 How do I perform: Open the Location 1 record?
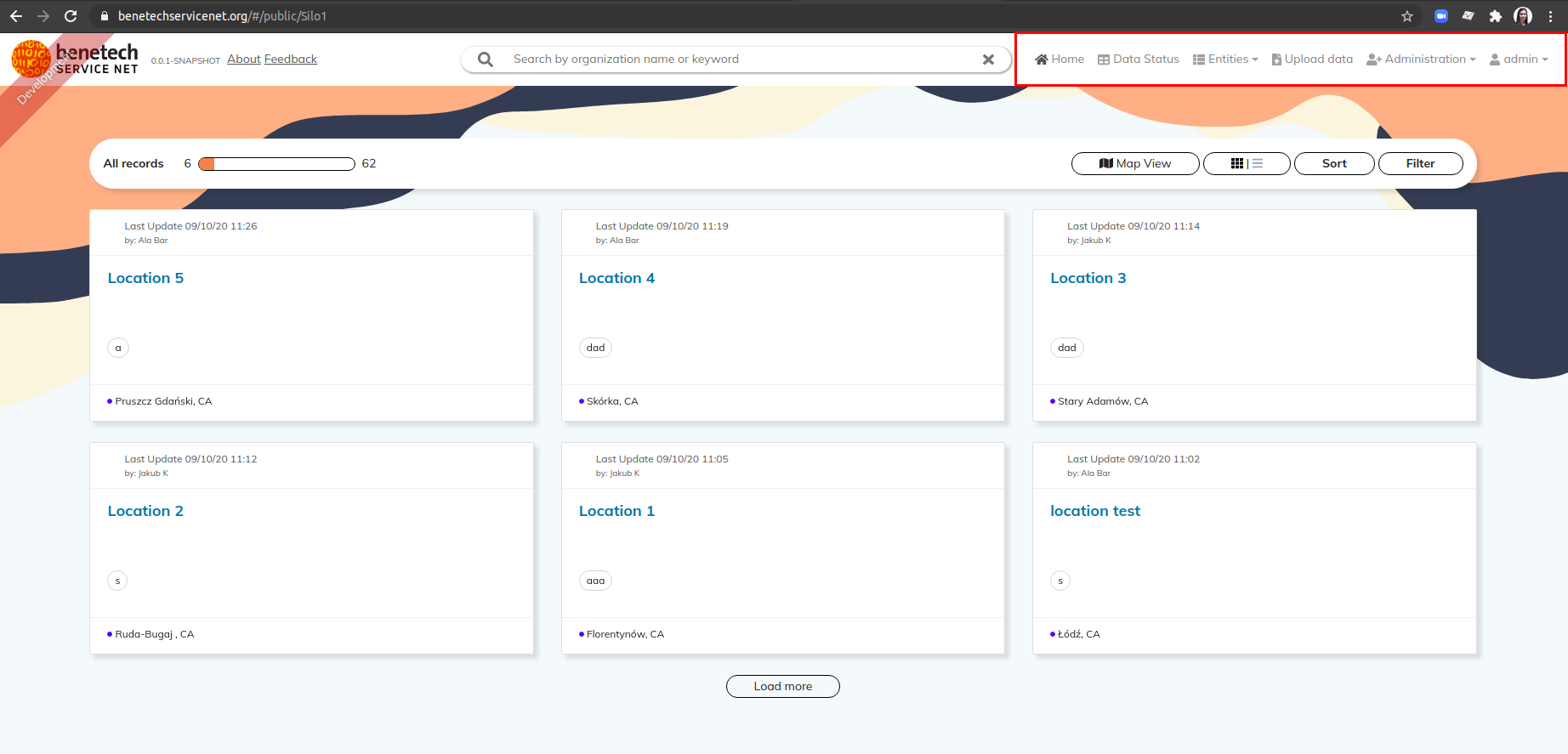(x=616, y=511)
